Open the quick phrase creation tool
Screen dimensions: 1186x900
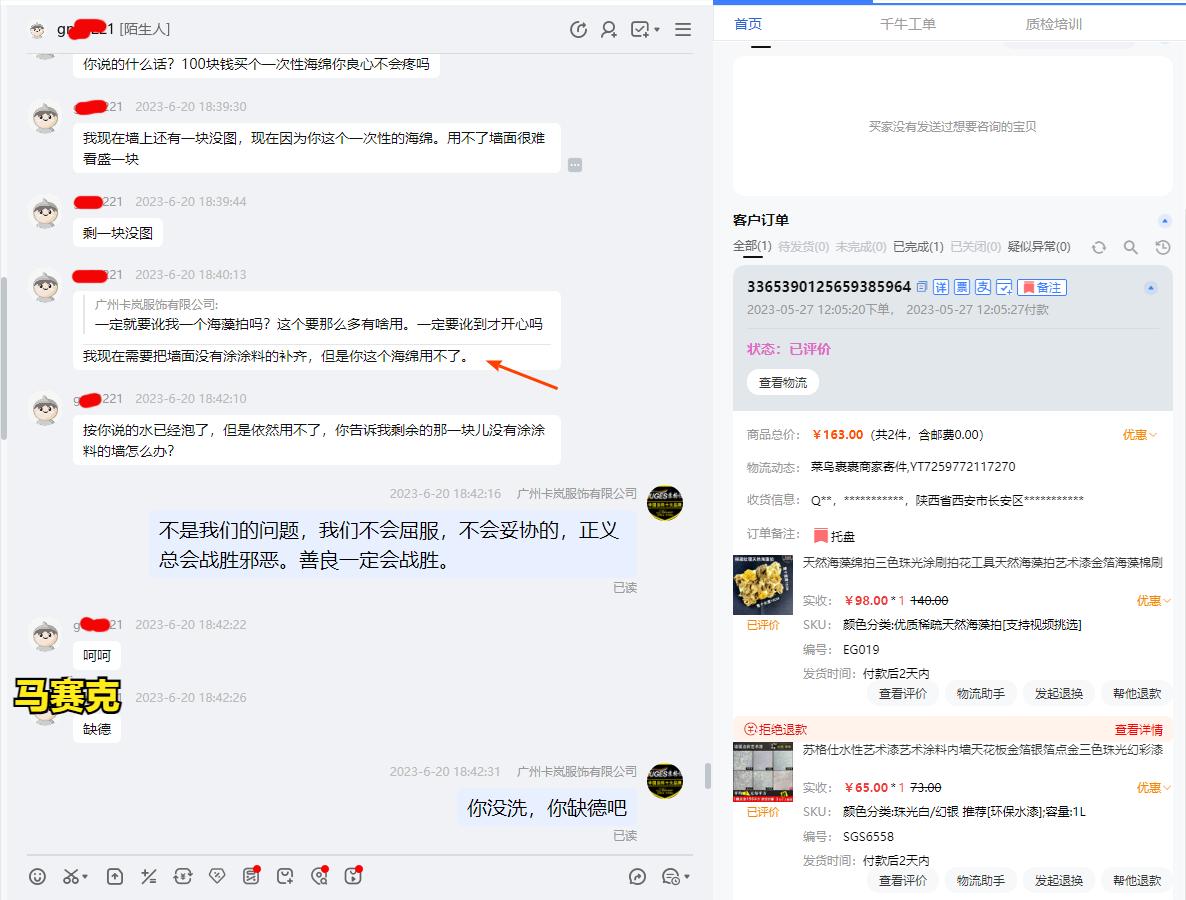pyautogui.click(x=287, y=876)
